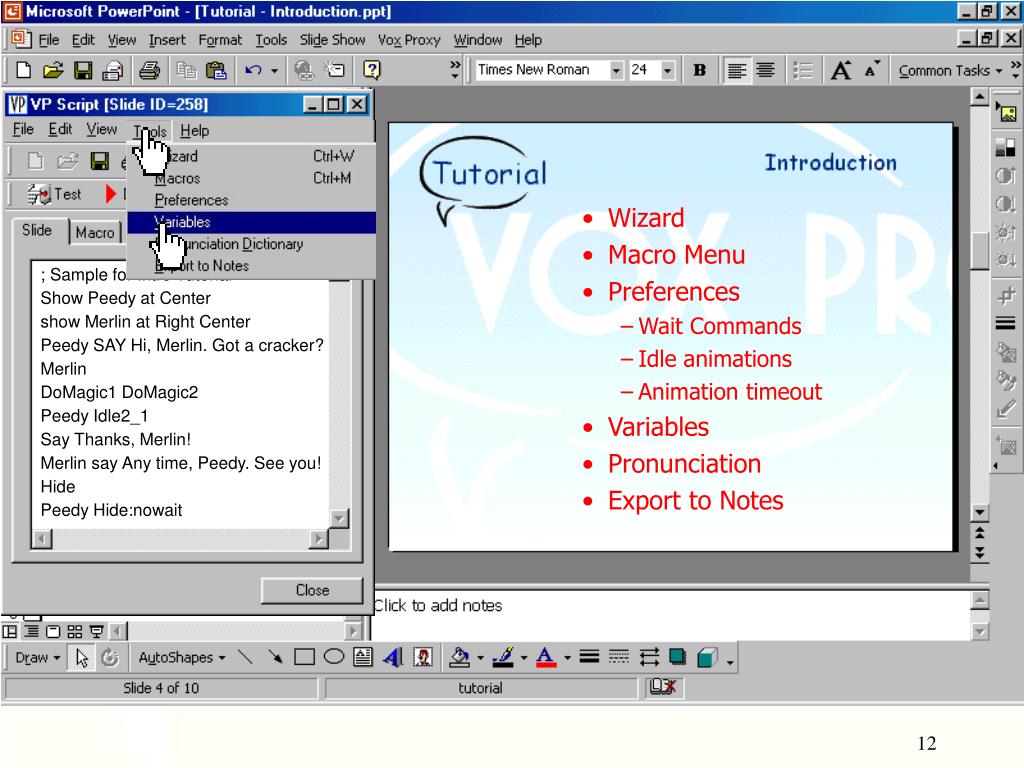Select the Rectangle drawing tool
This screenshot has width=1024, height=768.
tap(304, 657)
